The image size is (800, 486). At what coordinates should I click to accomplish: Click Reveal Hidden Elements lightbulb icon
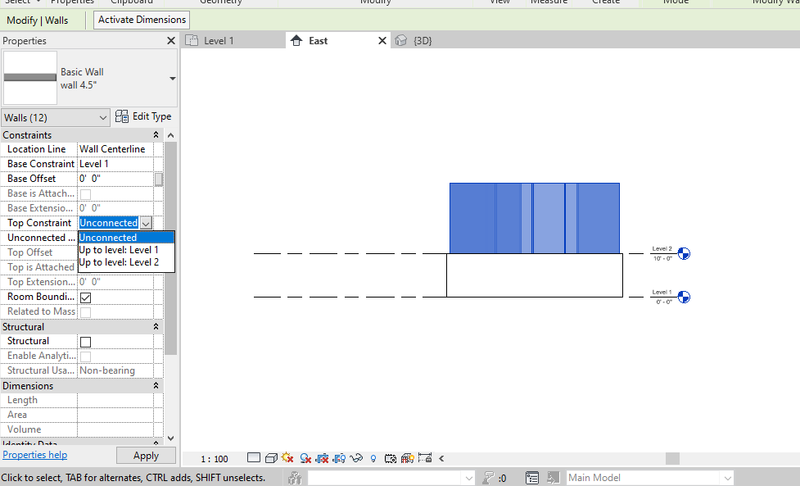(373, 458)
